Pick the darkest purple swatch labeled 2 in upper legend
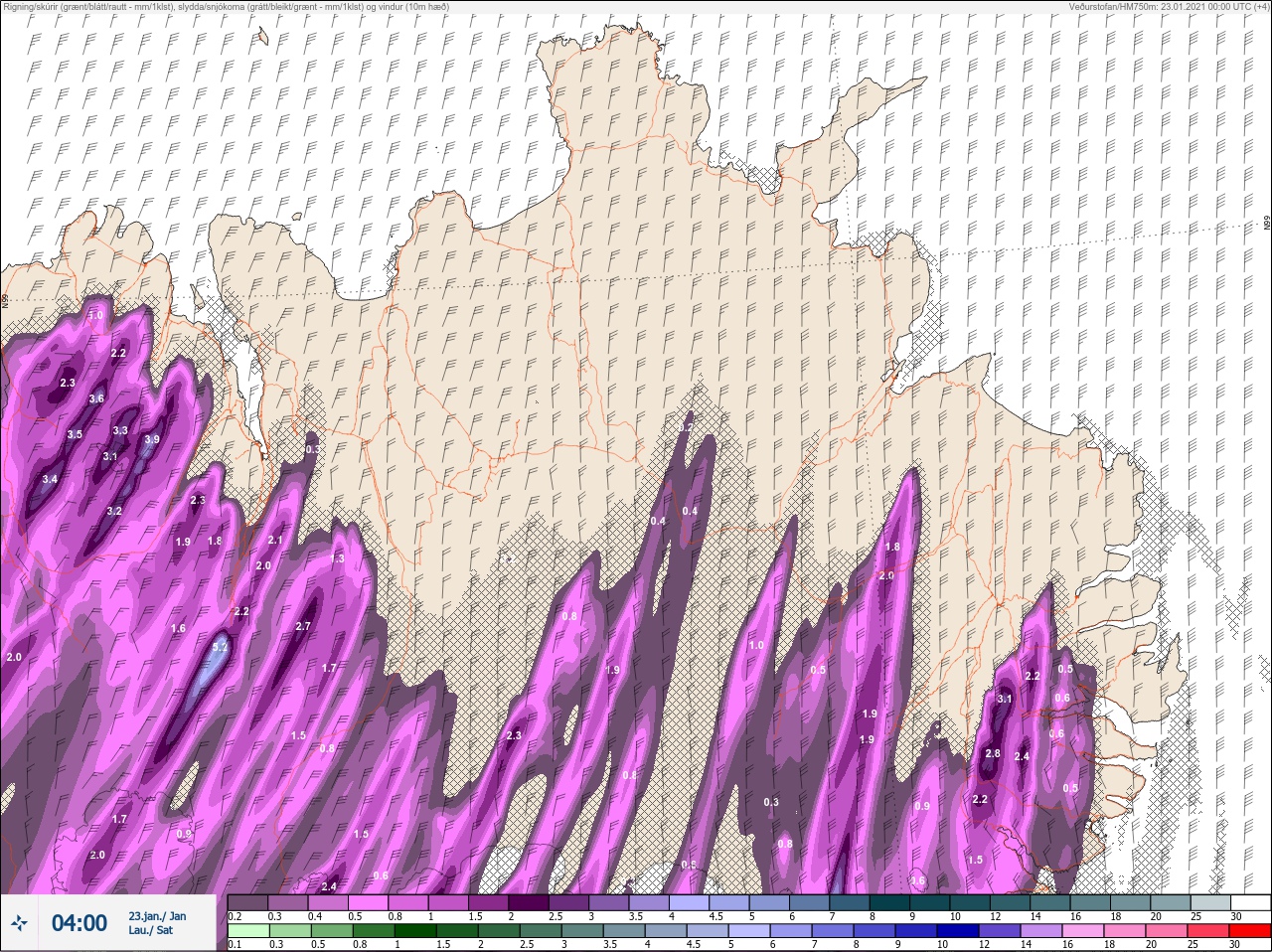 530,901
